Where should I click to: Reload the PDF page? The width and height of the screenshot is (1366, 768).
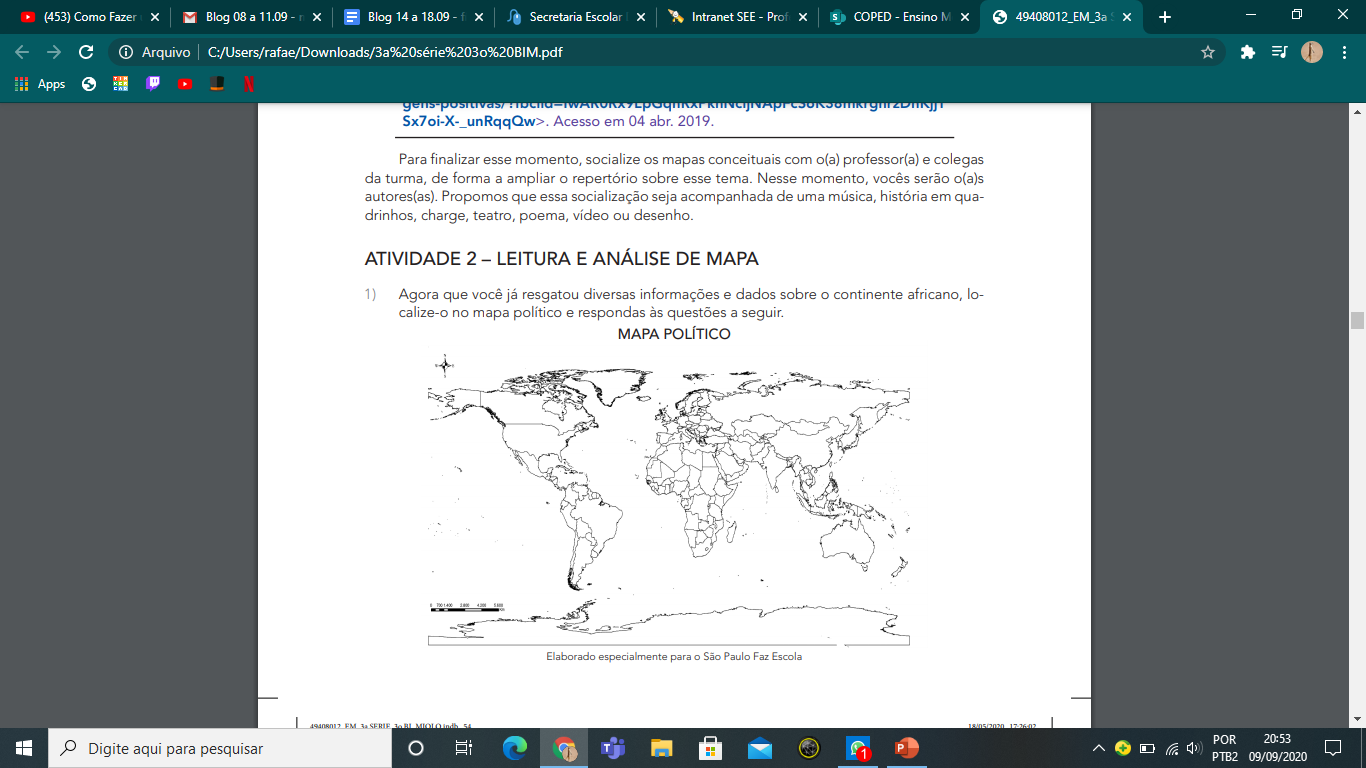(86, 52)
